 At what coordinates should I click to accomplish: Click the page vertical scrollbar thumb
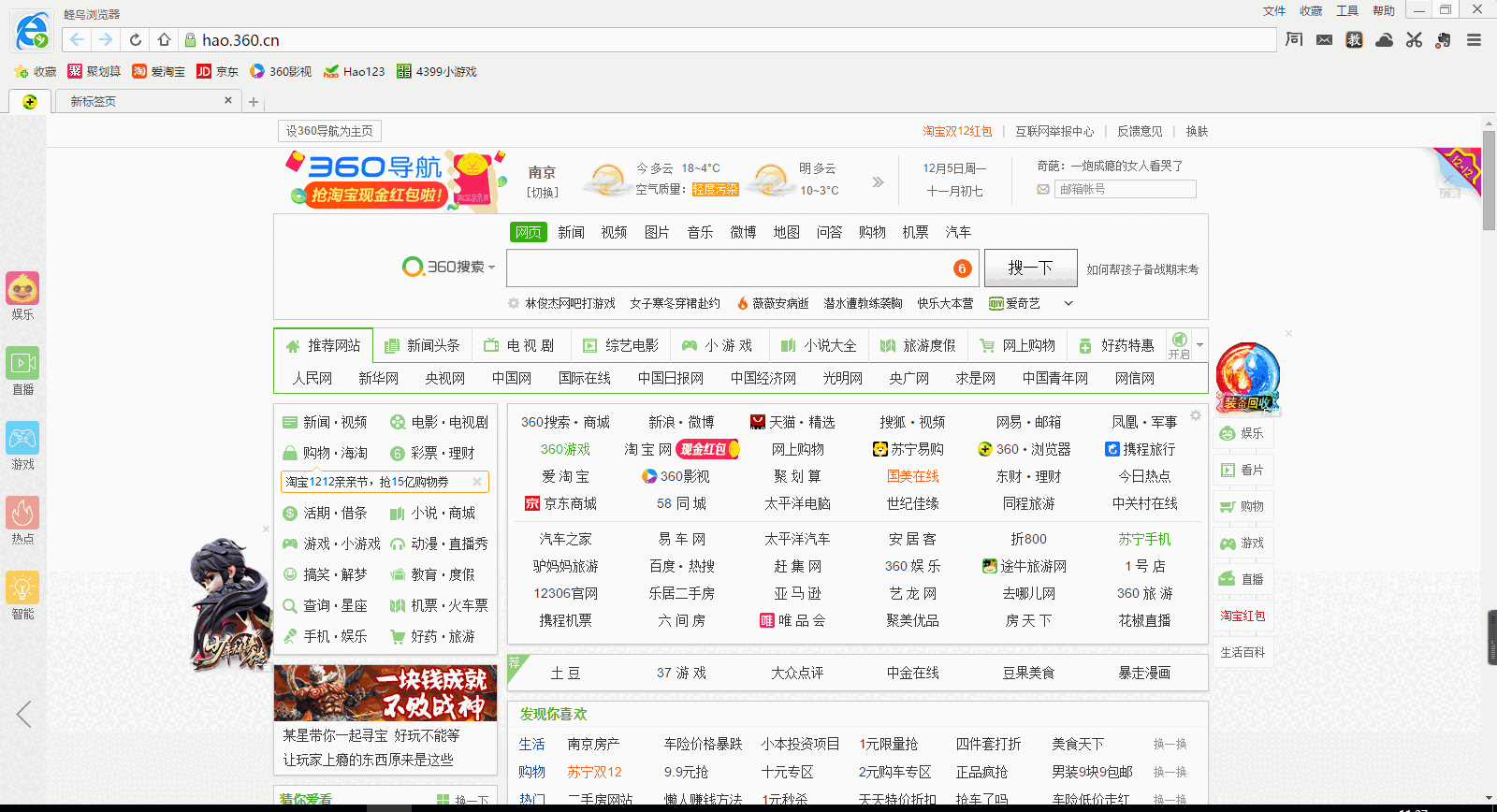tap(1489, 180)
